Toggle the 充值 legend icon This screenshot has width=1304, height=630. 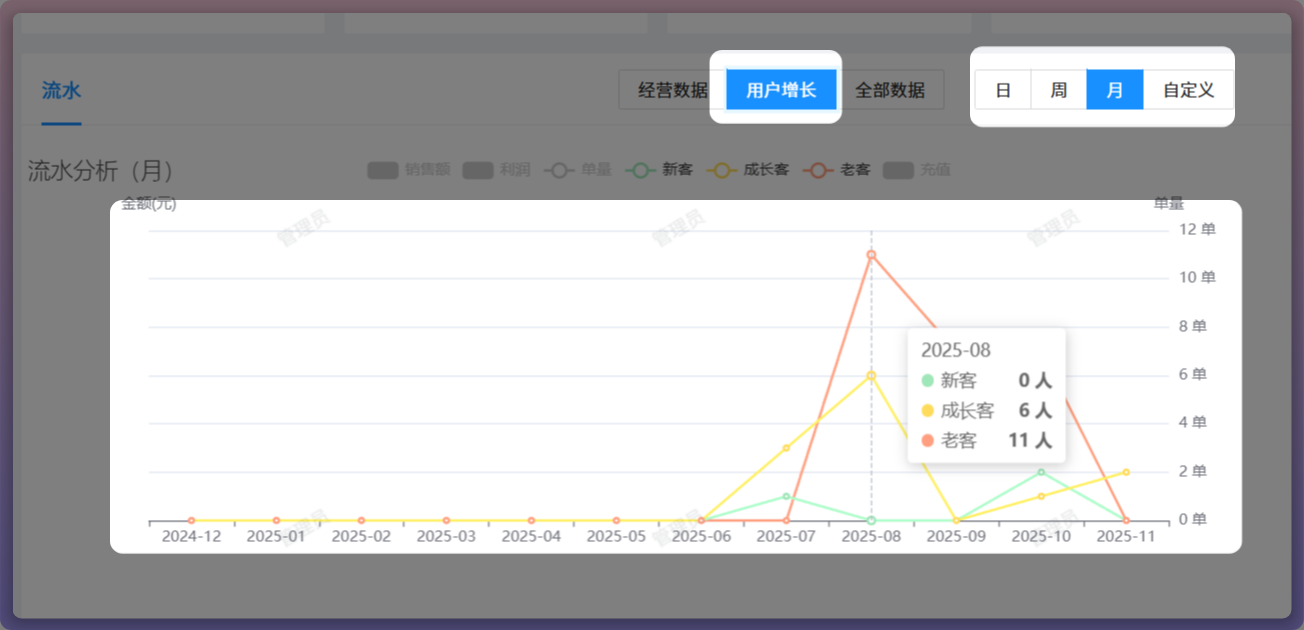pyautogui.click(x=900, y=170)
